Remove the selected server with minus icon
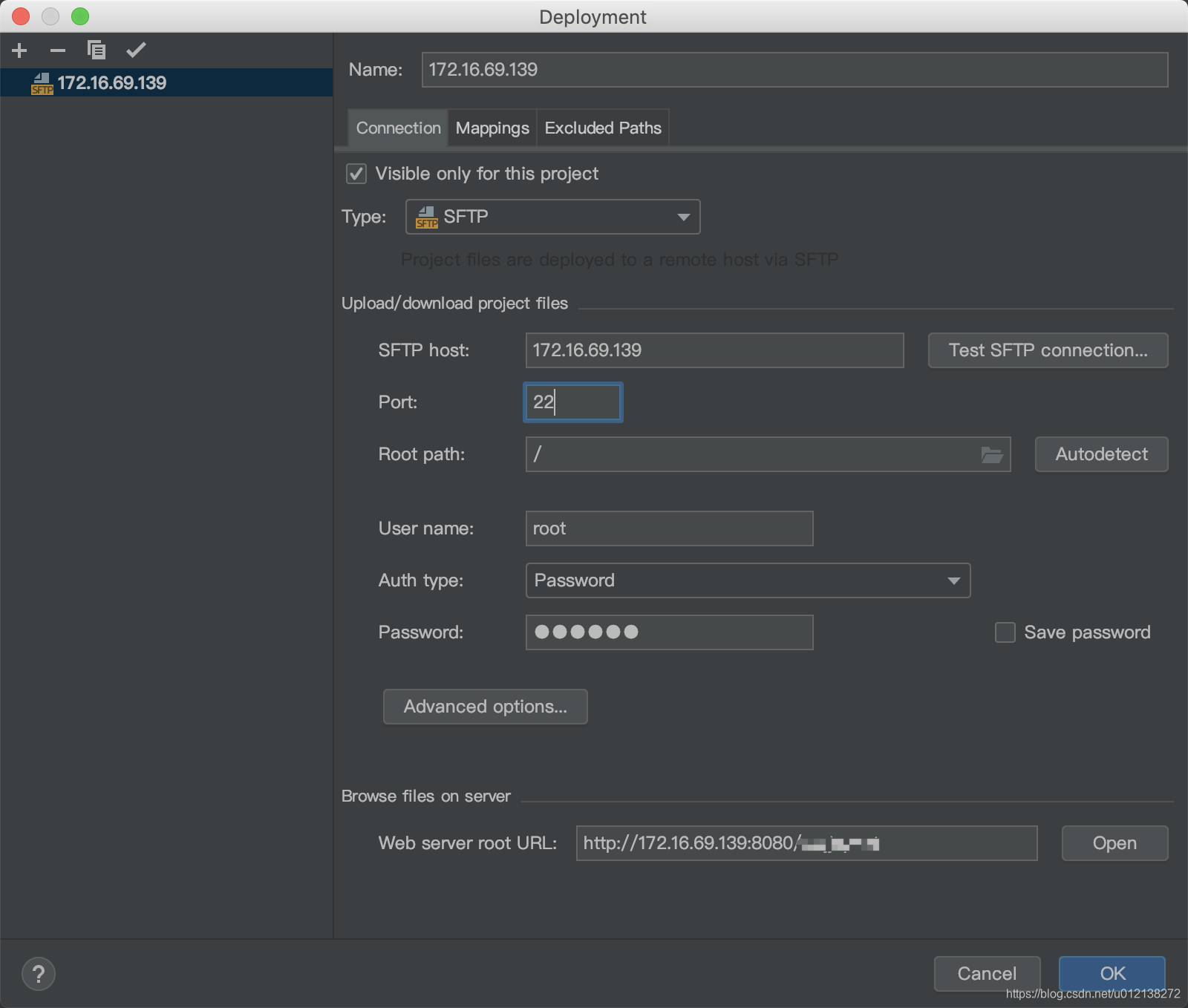Image resolution: width=1188 pixels, height=1008 pixels. click(58, 50)
